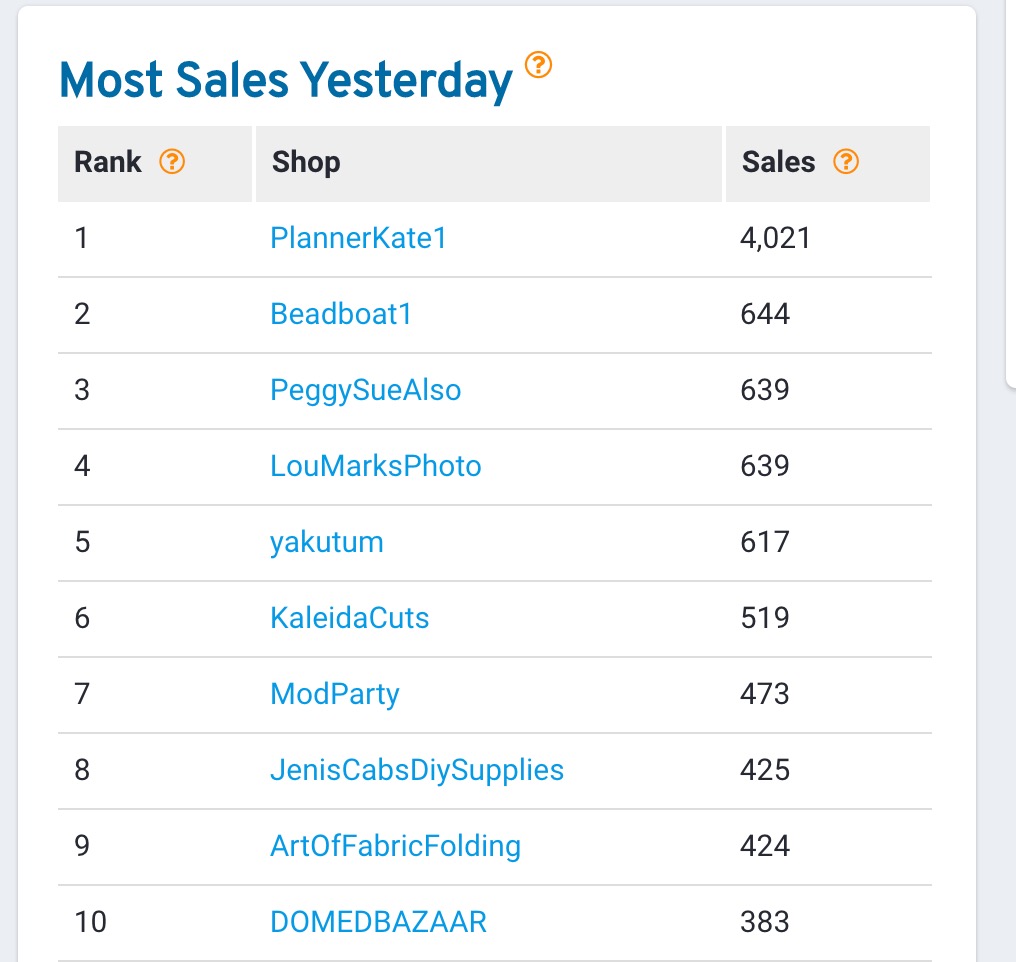The image size is (1016, 962).
Task: Open the DOMEDBAZAAR shop page
Action: tap(379, 922)
